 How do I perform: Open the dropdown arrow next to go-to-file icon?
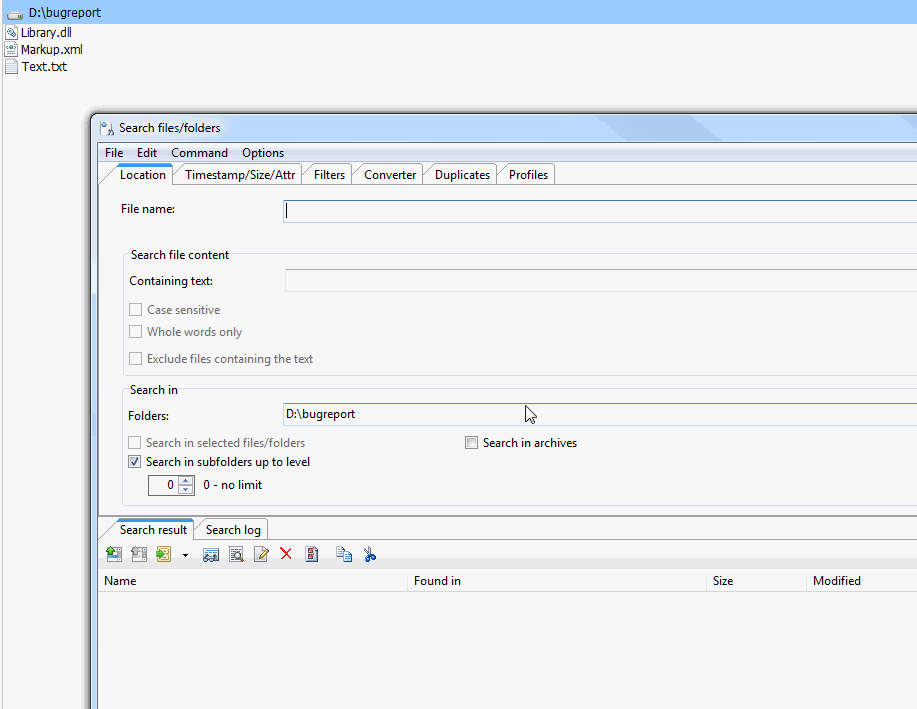[x=185, y=555]
